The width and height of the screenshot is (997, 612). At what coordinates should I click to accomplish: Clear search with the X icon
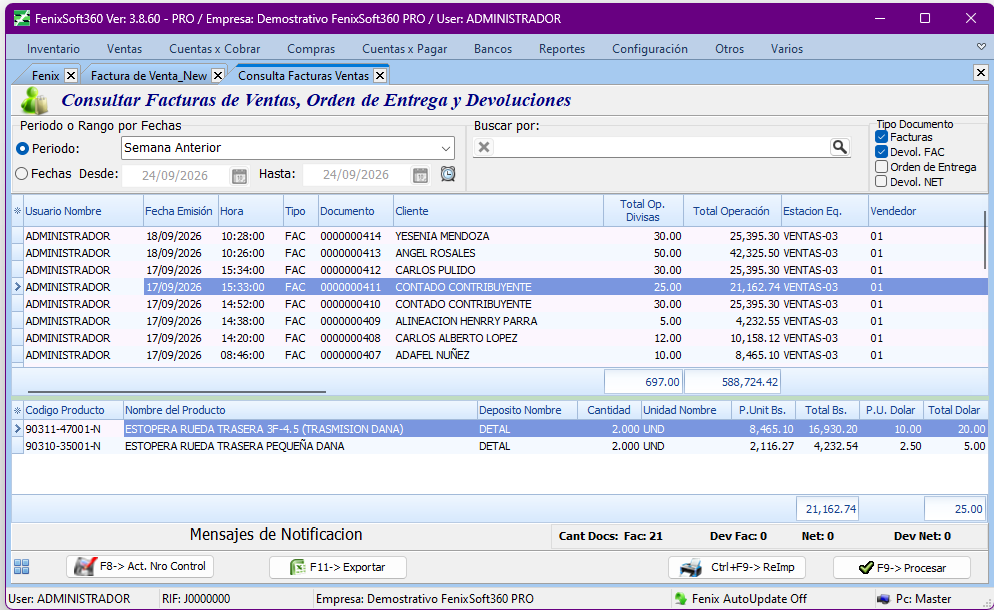484,147
